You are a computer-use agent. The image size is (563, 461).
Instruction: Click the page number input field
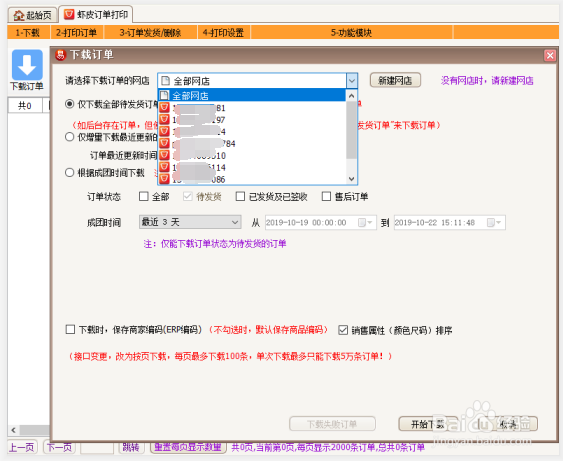tap(97, 447)
